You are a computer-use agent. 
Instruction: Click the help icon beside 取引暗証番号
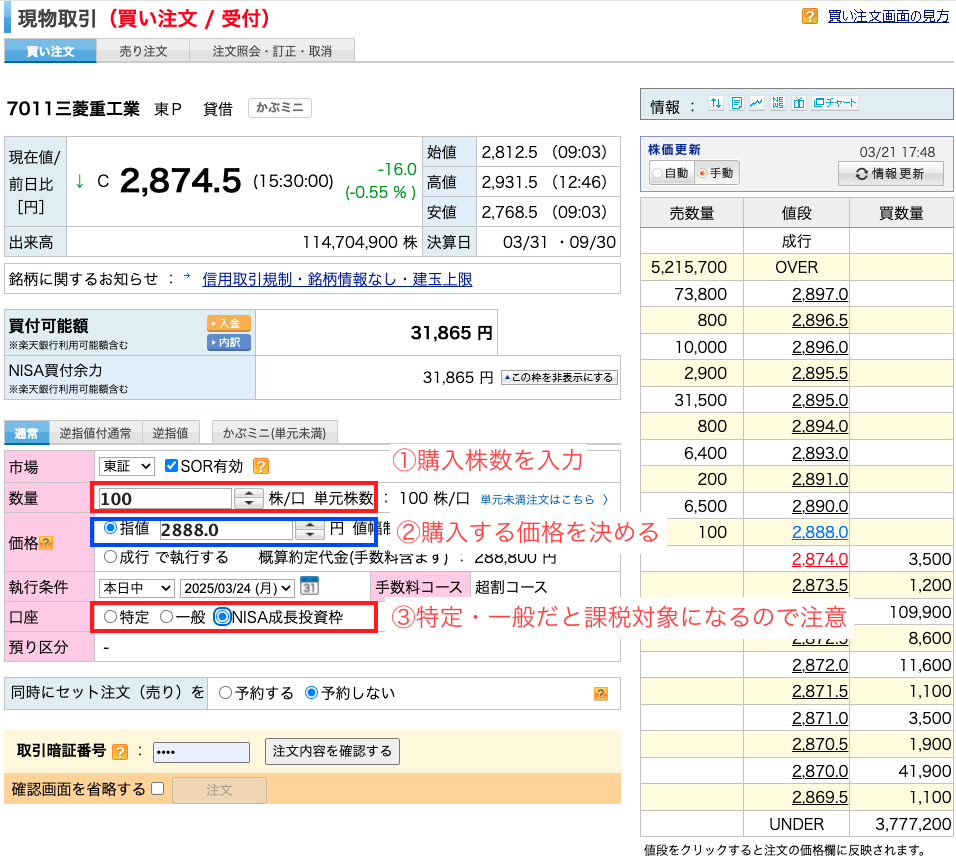click(120, 752)
